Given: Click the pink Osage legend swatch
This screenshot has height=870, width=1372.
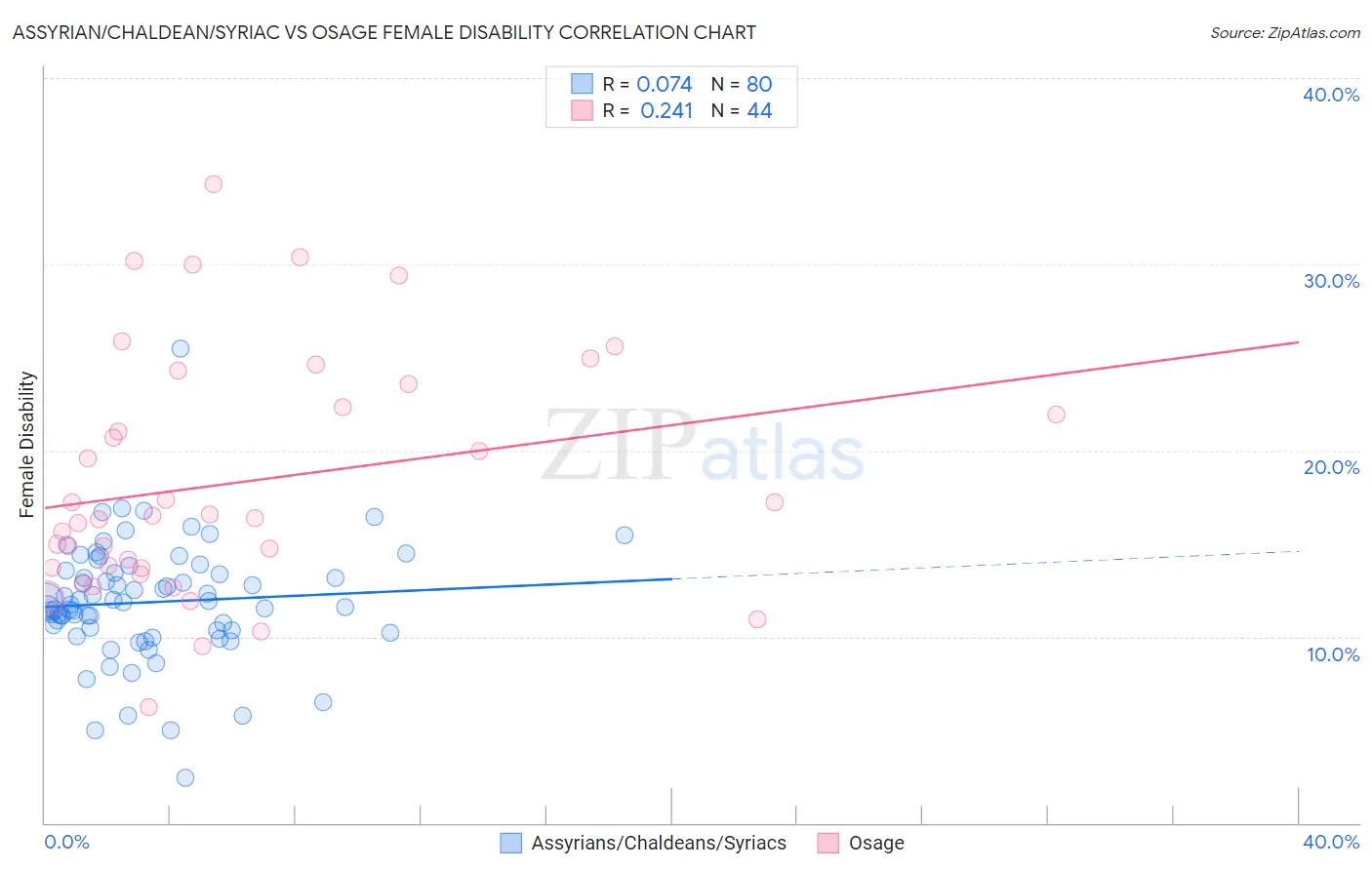Looking at the screenshot, I should point(828,843).
